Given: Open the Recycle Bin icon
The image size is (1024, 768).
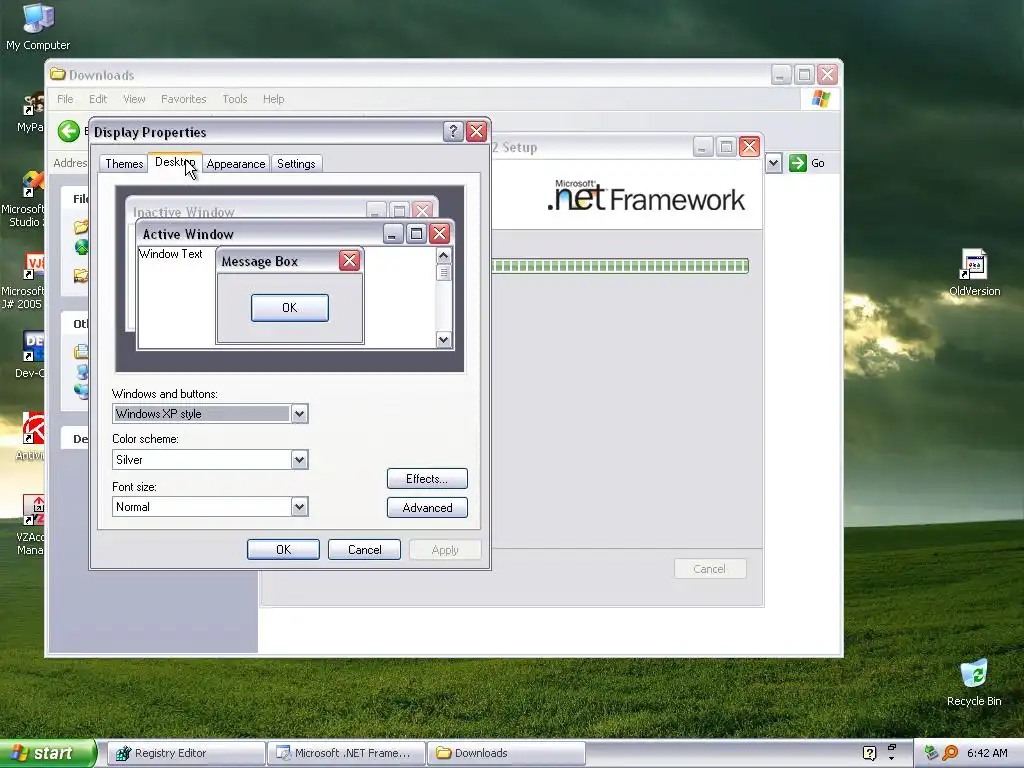Looking at the screenshot, I should pyautogui.click(x=974, y=682).
